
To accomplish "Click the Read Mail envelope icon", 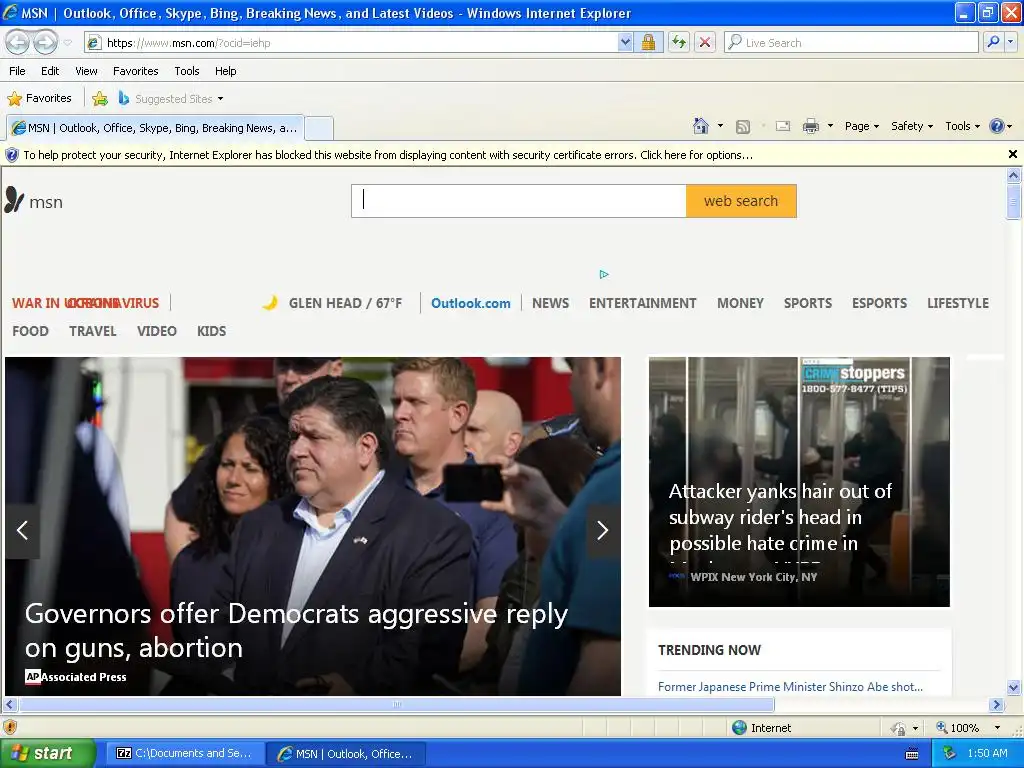I will (x=782, y=126).
